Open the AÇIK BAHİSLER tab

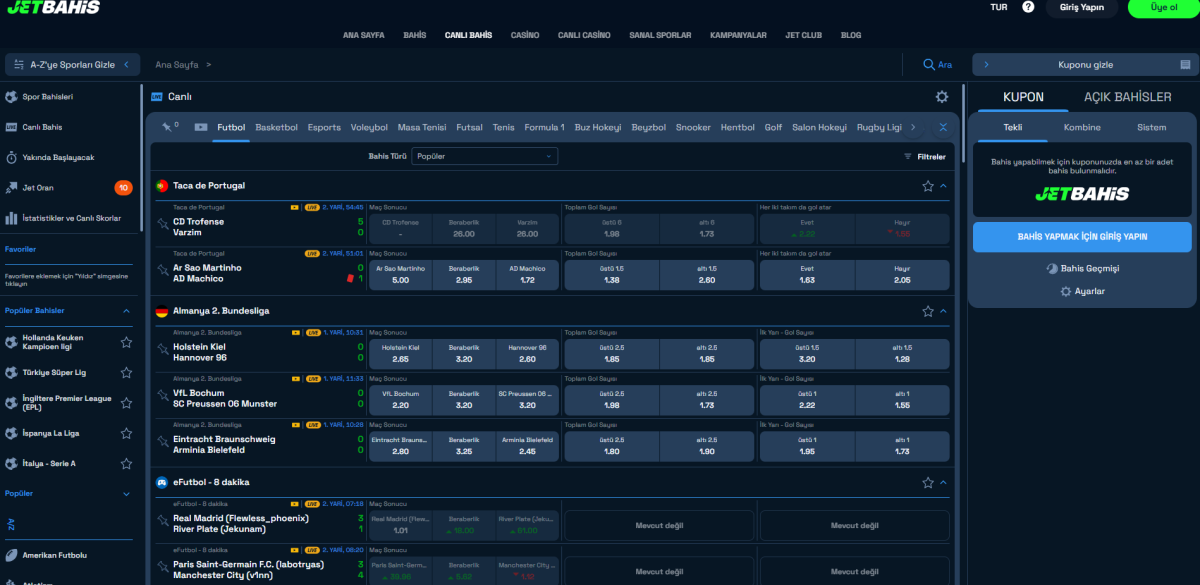point(1127,97)
